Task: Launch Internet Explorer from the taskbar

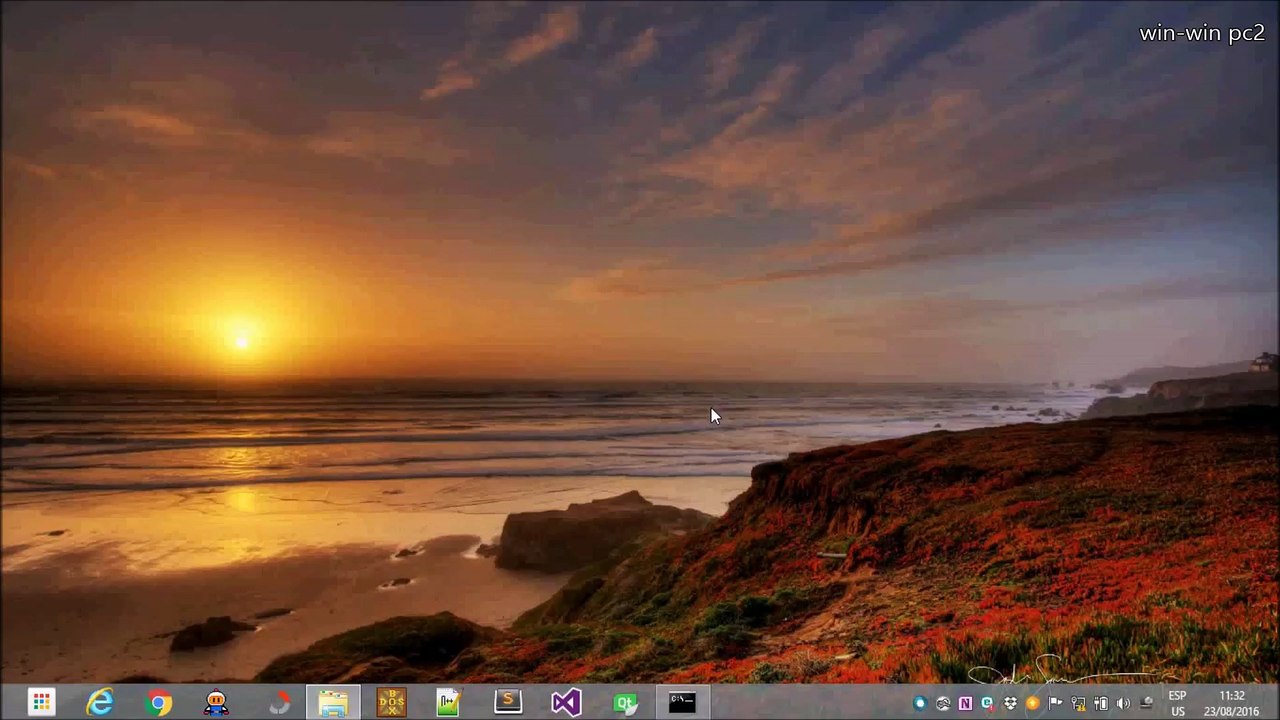Action: click(x=99, y=703)
